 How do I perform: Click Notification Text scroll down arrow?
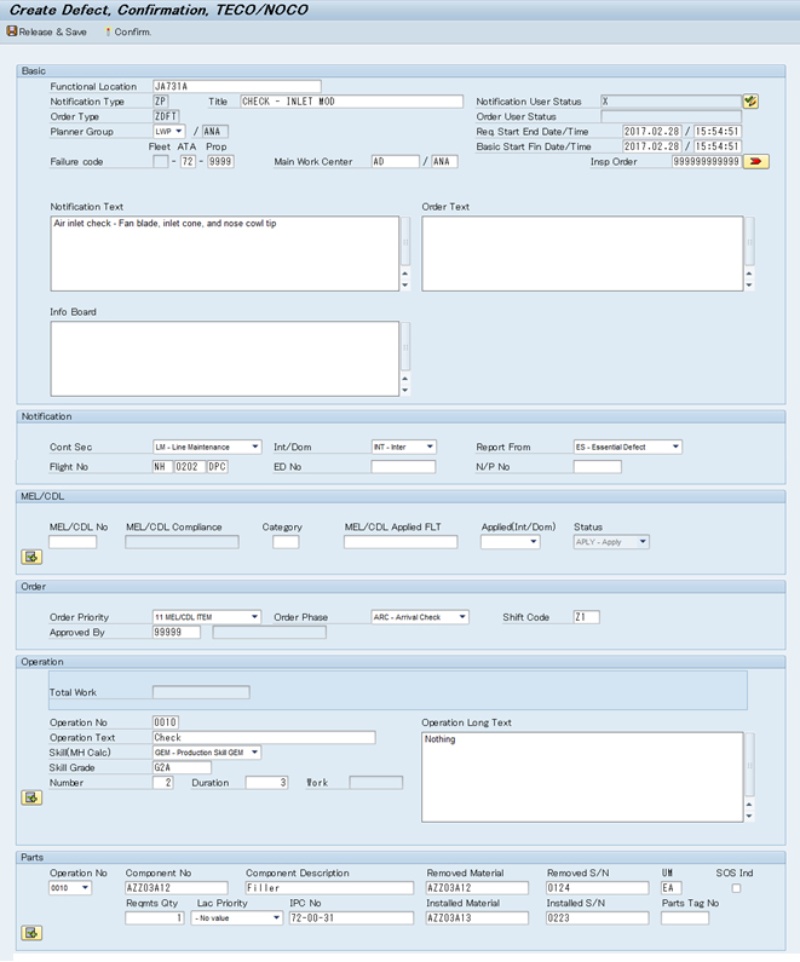pyautogui.click(x=405, y=285)
